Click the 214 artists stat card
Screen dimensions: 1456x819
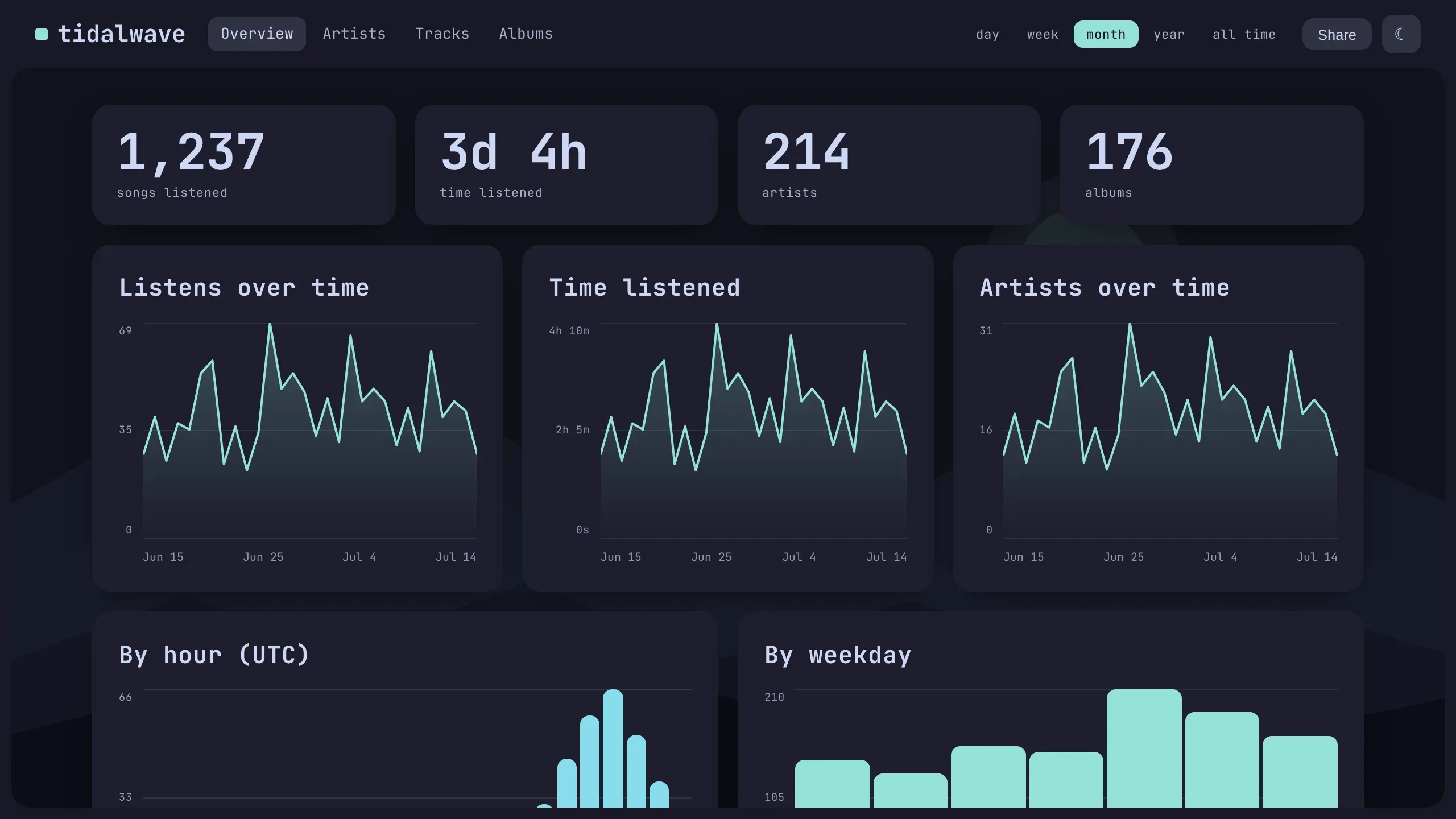pos(889,164)
